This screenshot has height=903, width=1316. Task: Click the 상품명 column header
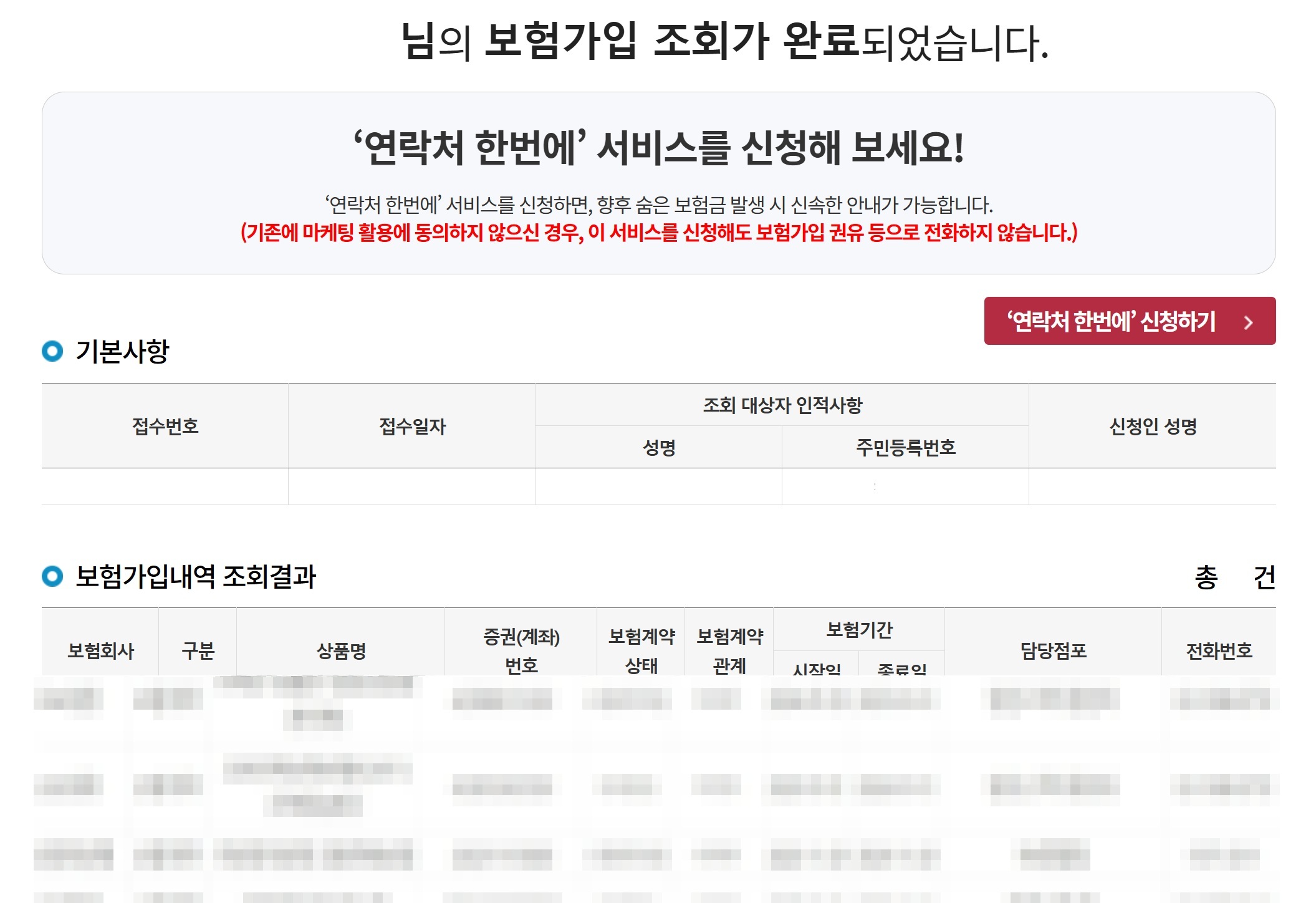[x=341, y=650]
